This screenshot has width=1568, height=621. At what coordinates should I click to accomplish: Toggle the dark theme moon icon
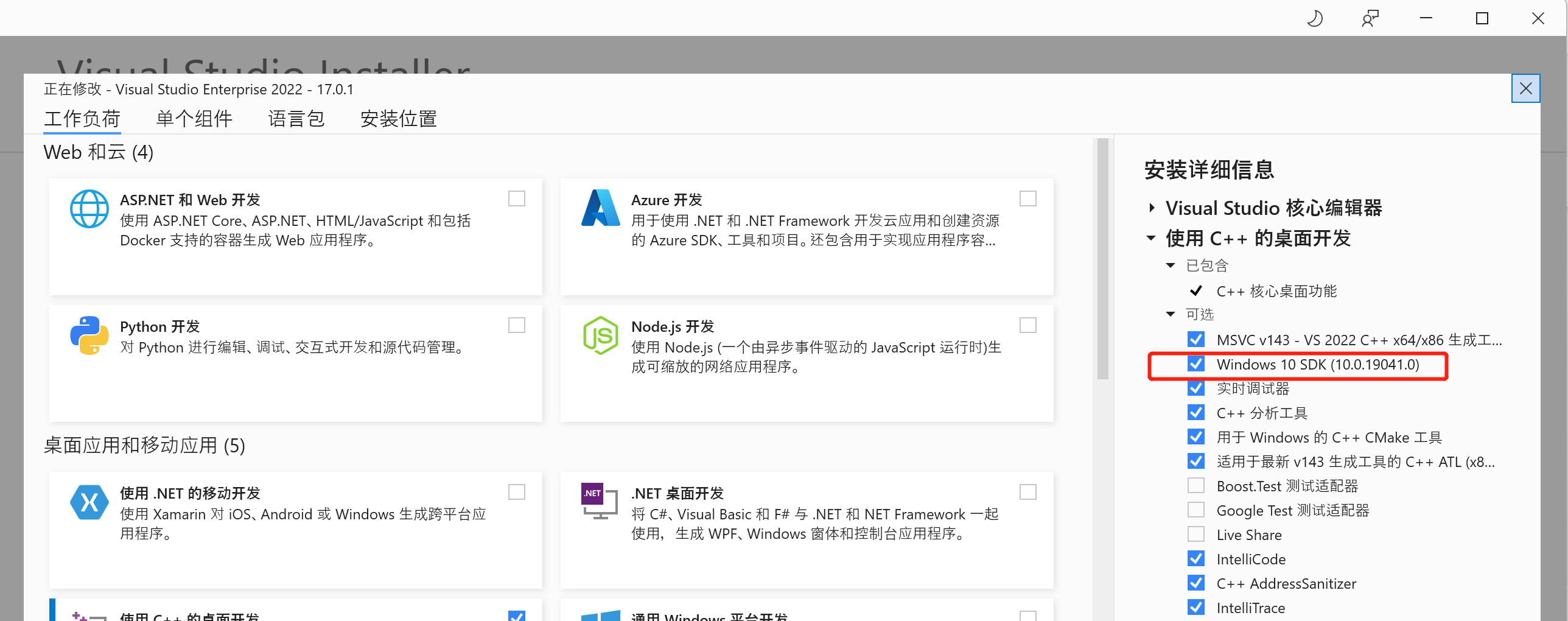1314,18
